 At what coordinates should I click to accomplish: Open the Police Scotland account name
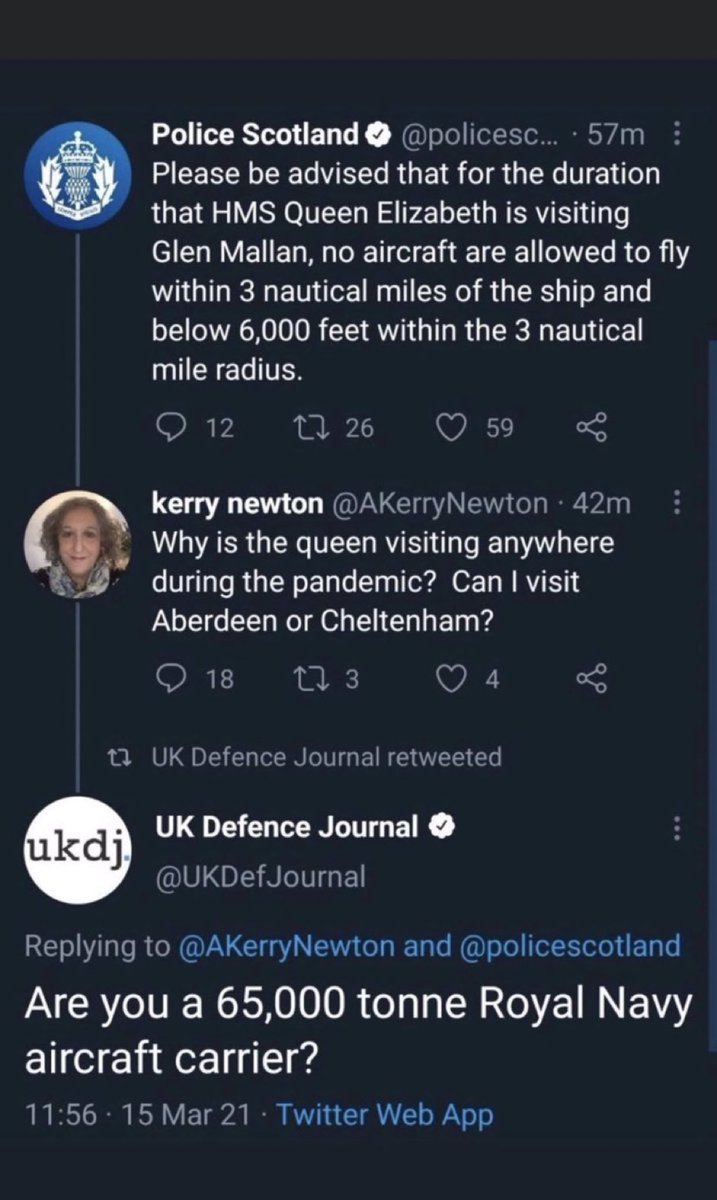click(x=255, y=133)
